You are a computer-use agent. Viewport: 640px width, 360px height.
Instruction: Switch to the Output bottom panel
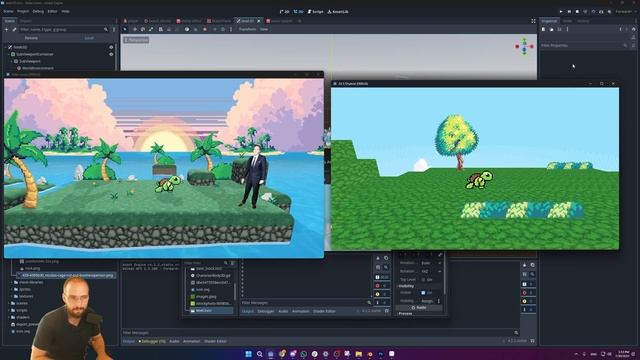point(129,341)
